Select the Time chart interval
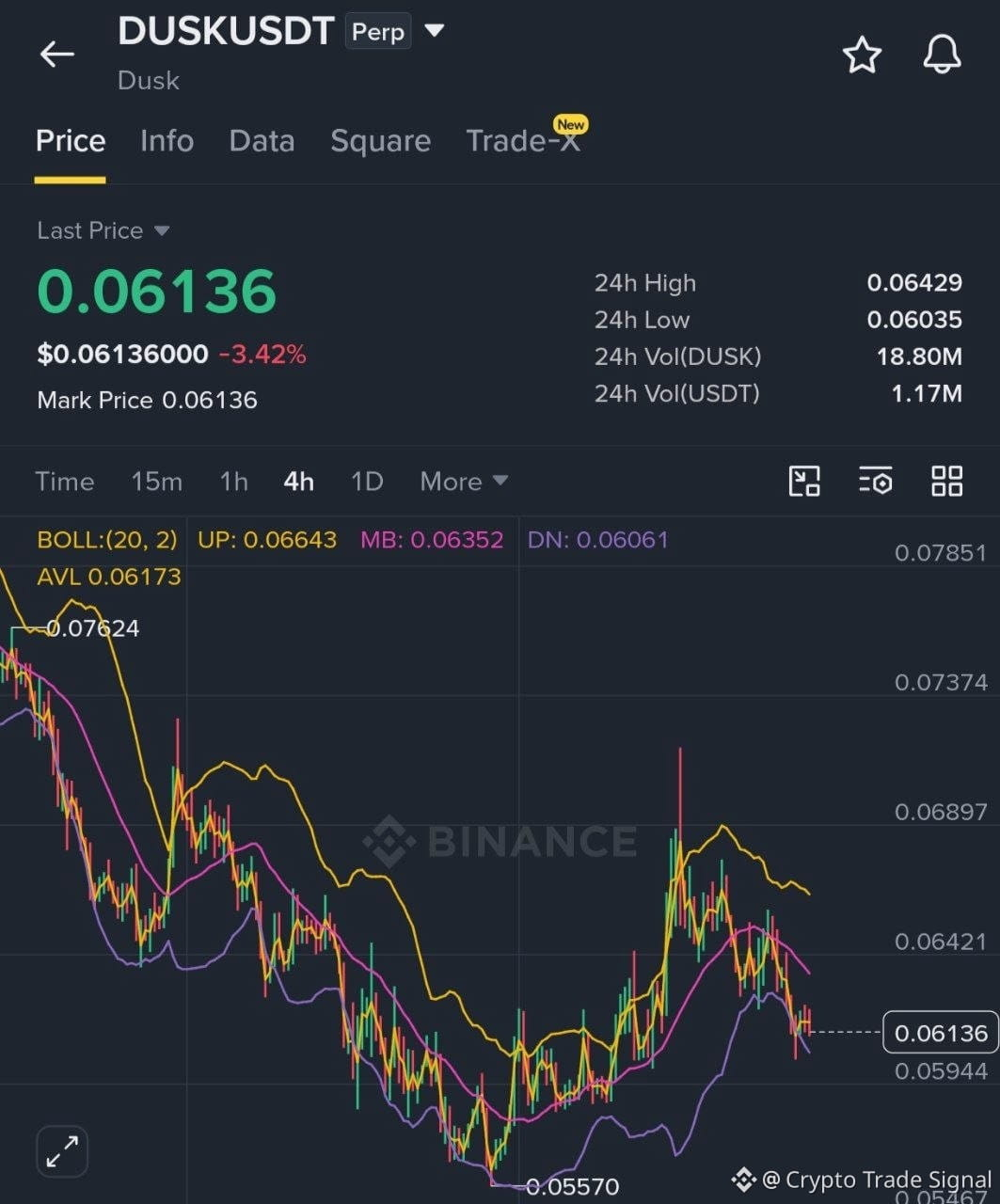1000x1204 pixels. 65,482
